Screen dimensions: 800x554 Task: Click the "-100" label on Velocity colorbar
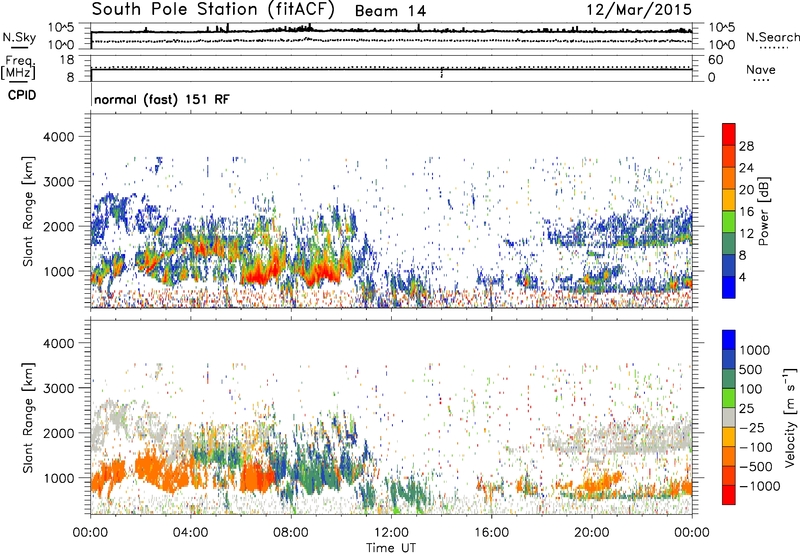click(756, 447)
